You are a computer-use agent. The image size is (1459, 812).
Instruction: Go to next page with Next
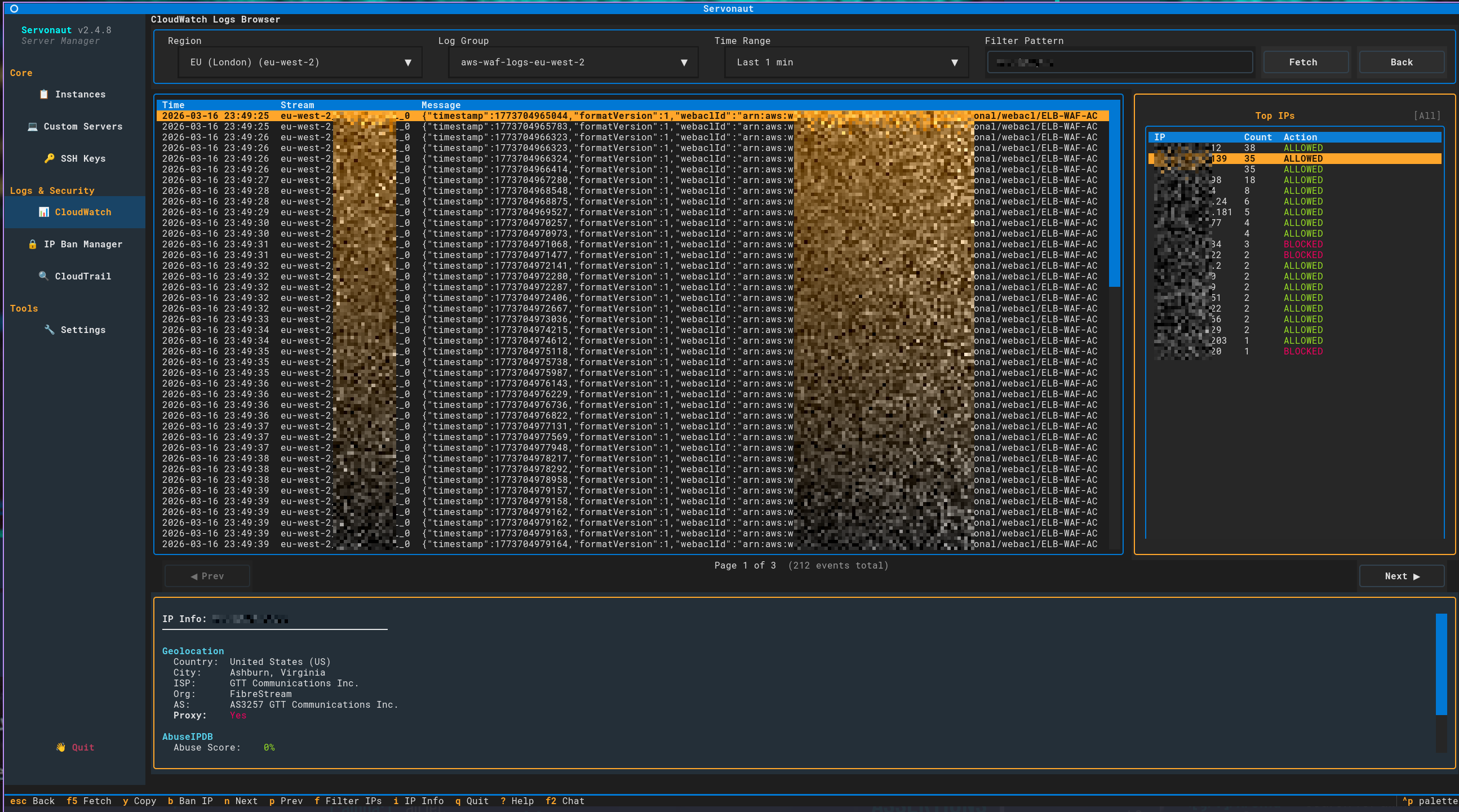click(1402, 576)
